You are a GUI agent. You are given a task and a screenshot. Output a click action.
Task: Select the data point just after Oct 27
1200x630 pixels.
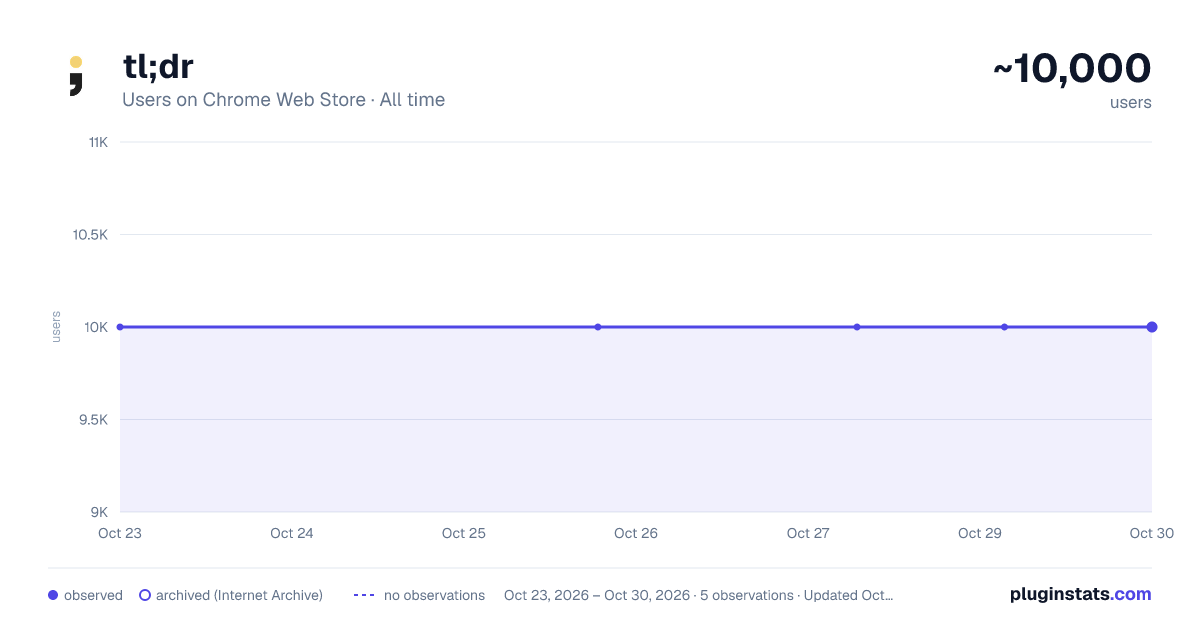(857, 327)
